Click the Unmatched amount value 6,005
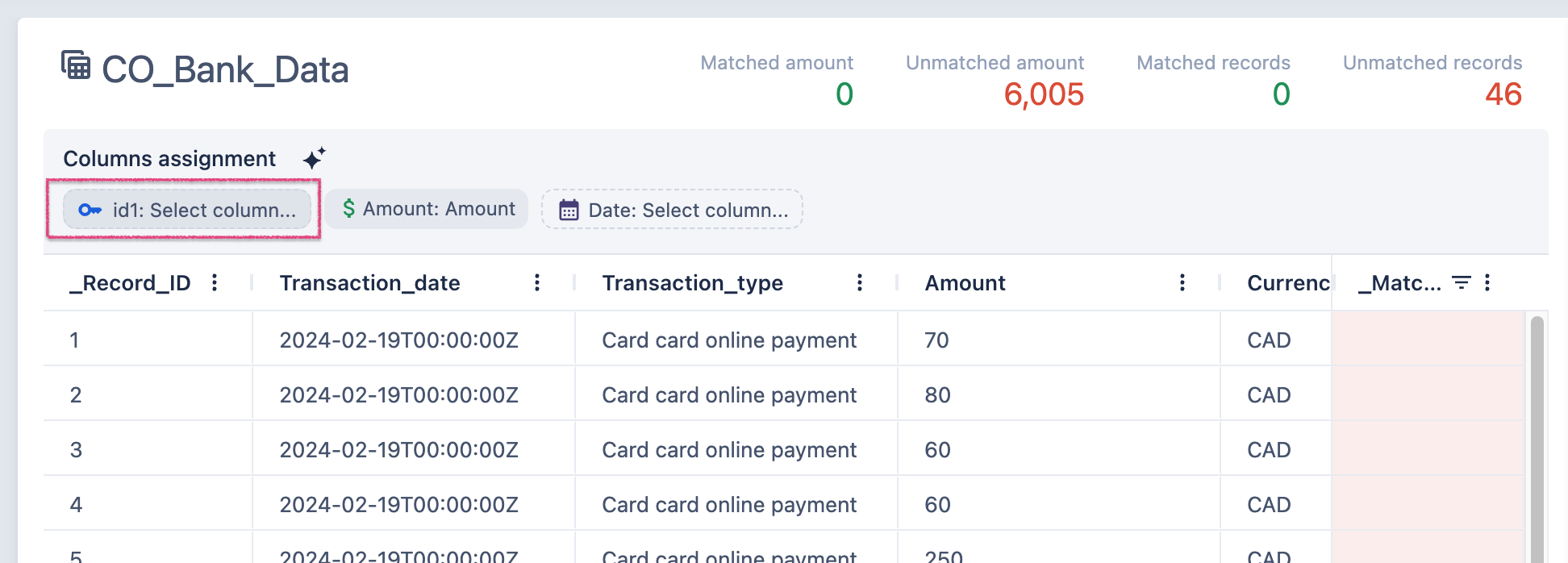 pyautogui.click(x=1043, y=94)
